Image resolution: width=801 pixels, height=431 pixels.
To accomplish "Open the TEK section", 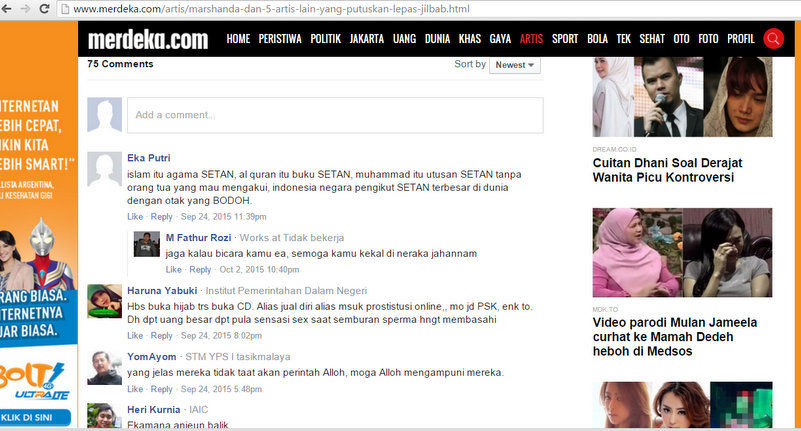I will (x=623, y=39).
